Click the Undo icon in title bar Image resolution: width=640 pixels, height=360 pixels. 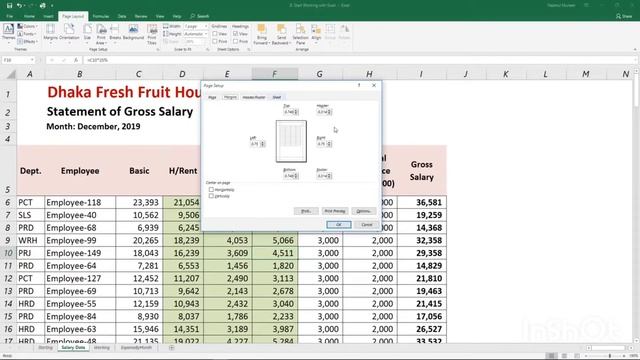click(x=19, y=6)
